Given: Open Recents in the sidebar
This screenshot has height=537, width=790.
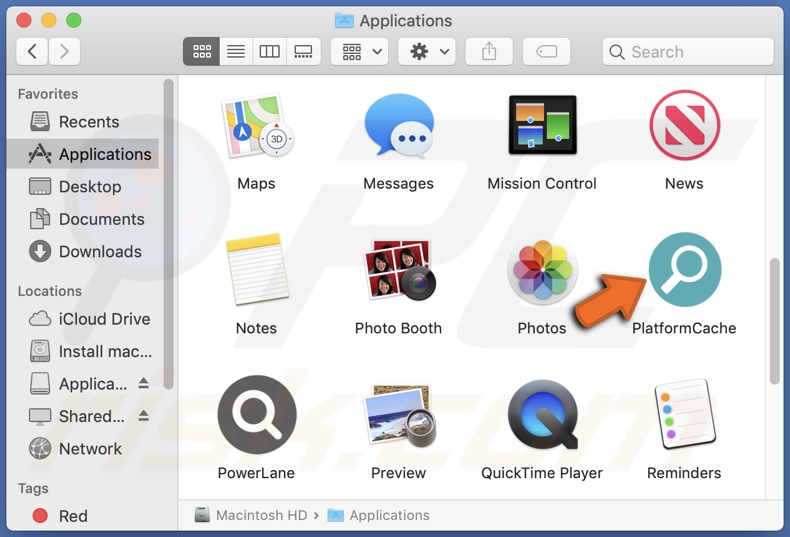Looking at the screenshot, I should [x=83, y=122].
